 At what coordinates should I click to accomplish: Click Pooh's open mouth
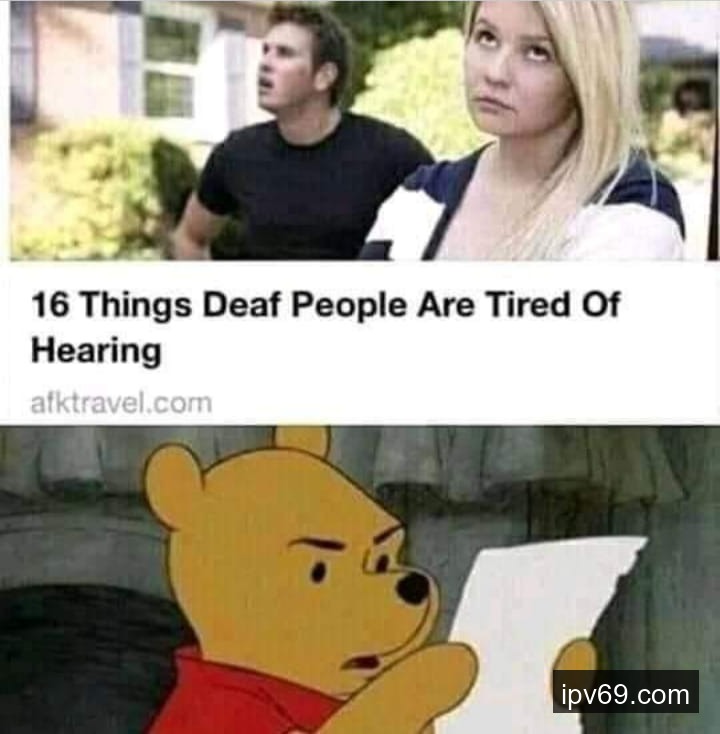tap(361, 662)
